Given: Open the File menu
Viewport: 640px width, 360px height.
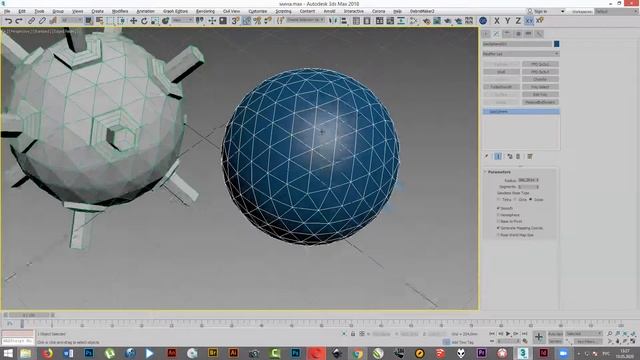Looking at the screenshot, I should [7, 11].
